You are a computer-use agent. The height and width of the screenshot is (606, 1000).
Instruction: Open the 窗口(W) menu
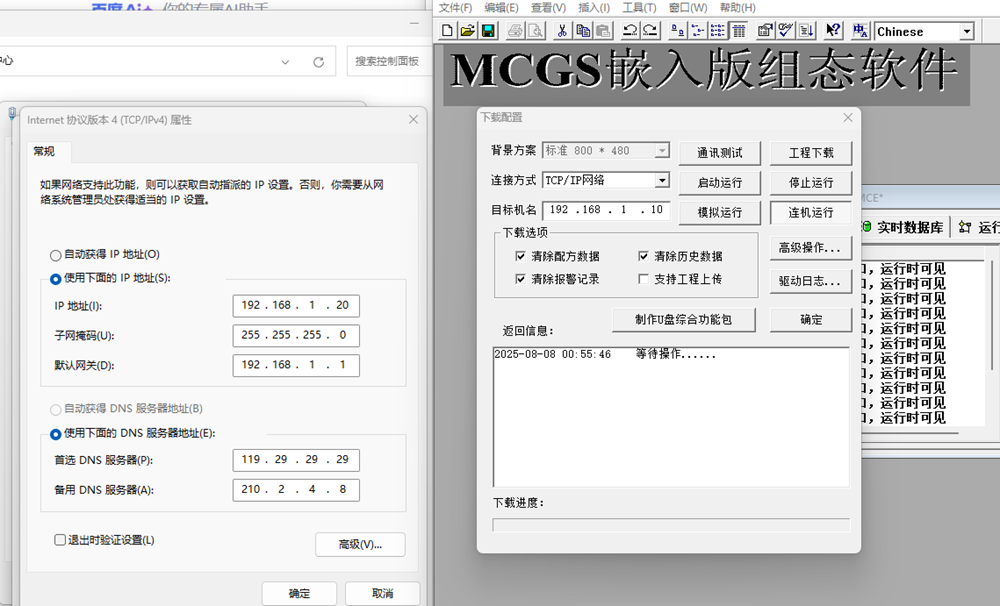coord(688,8)
